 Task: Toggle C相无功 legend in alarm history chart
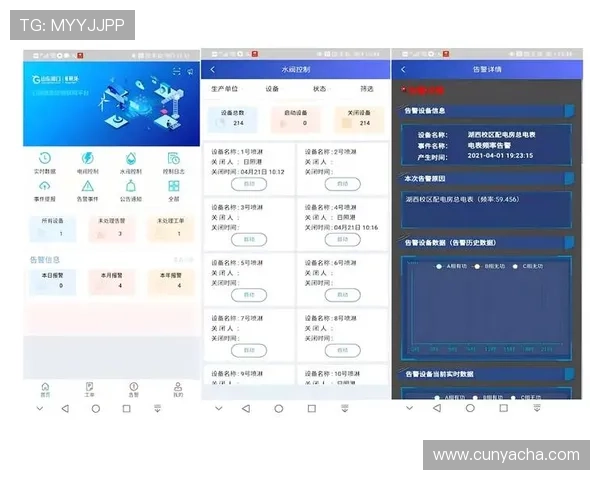[528, 266]
